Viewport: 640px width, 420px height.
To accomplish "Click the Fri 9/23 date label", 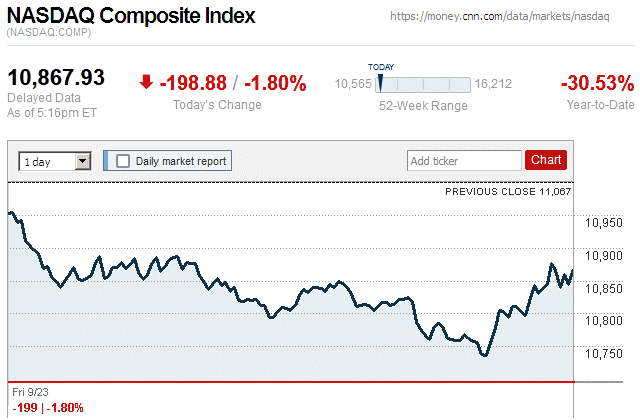I will click(31, 391).
